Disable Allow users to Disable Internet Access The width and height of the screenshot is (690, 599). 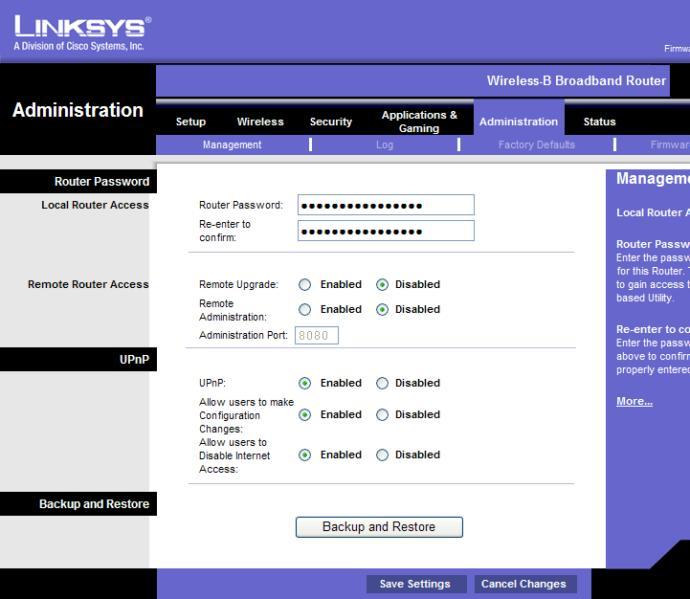382,455
